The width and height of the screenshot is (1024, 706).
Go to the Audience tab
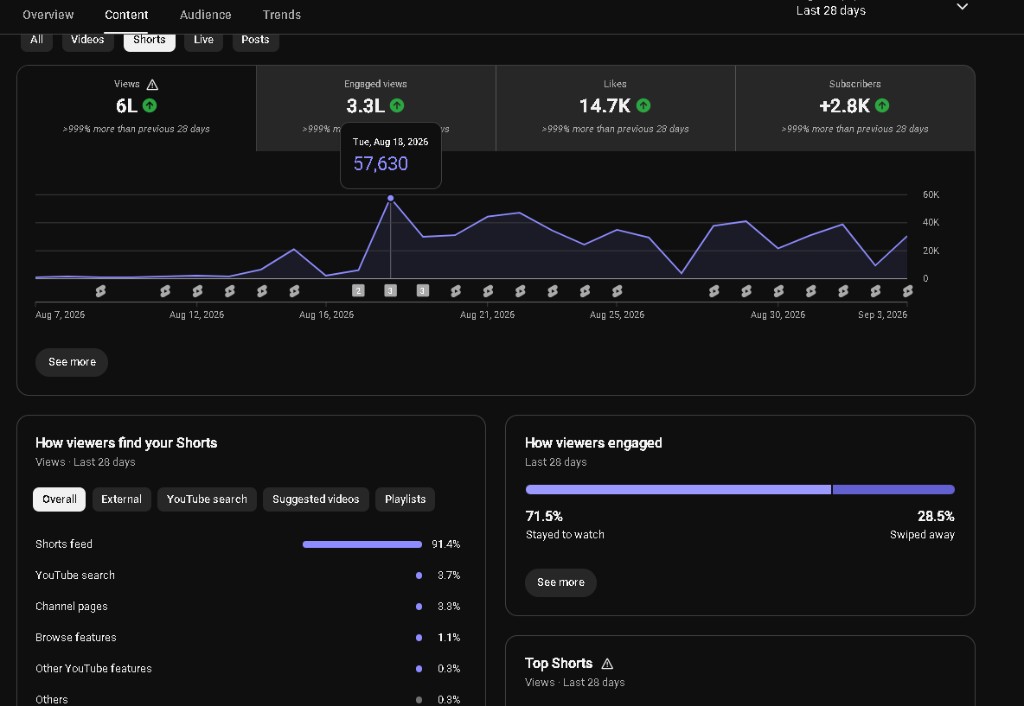click(x=206, y=14)
